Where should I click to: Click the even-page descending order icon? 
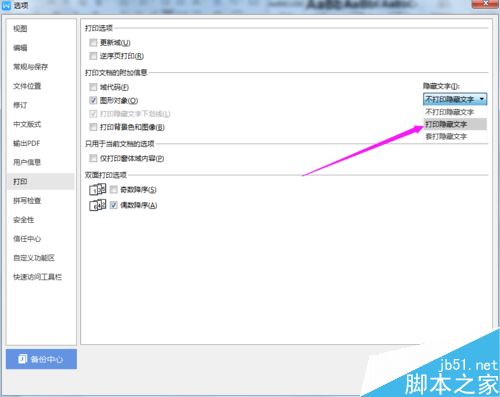click(98, 205)
